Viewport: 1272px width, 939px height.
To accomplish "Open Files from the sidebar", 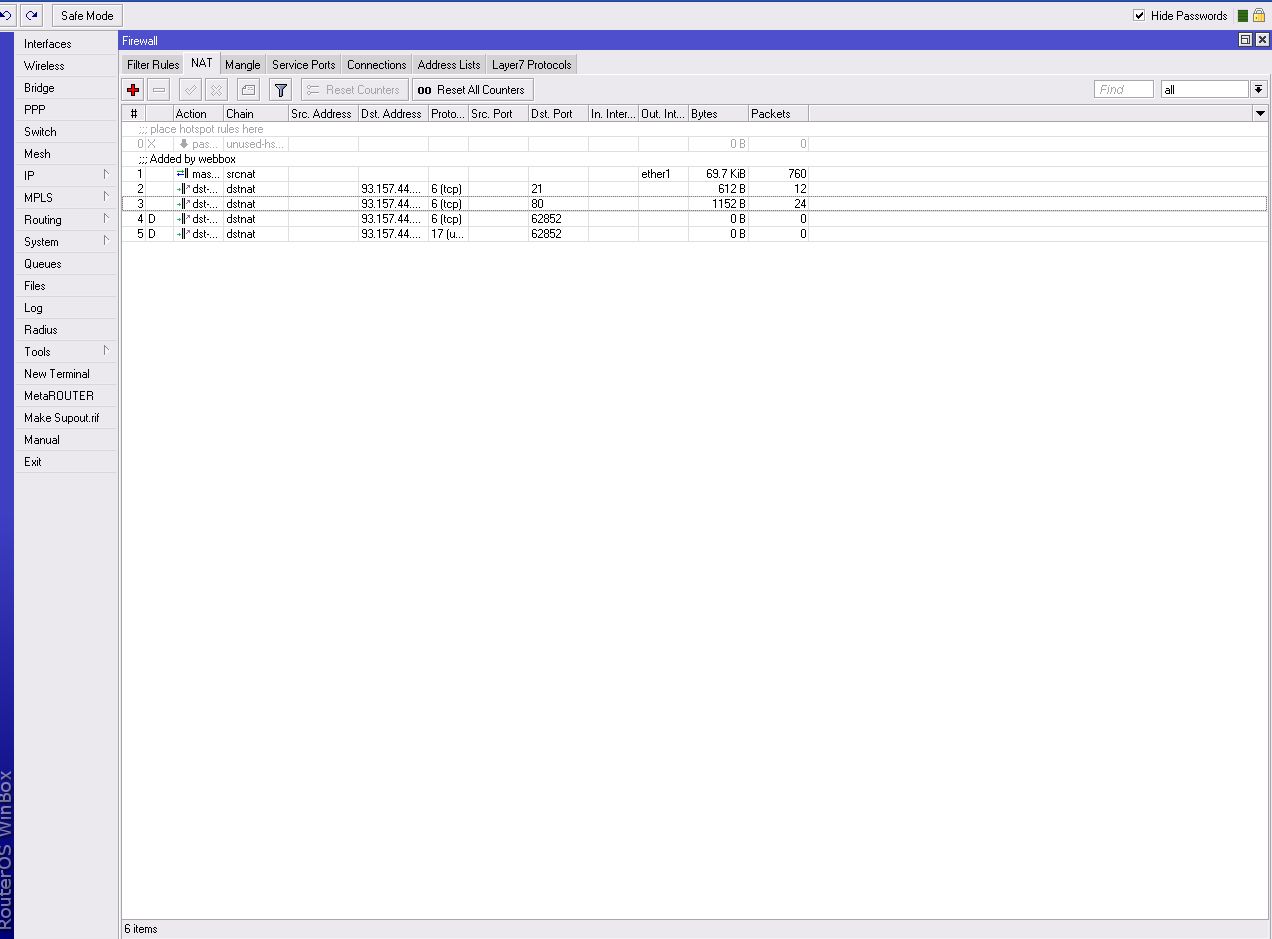I will (66, 285).
